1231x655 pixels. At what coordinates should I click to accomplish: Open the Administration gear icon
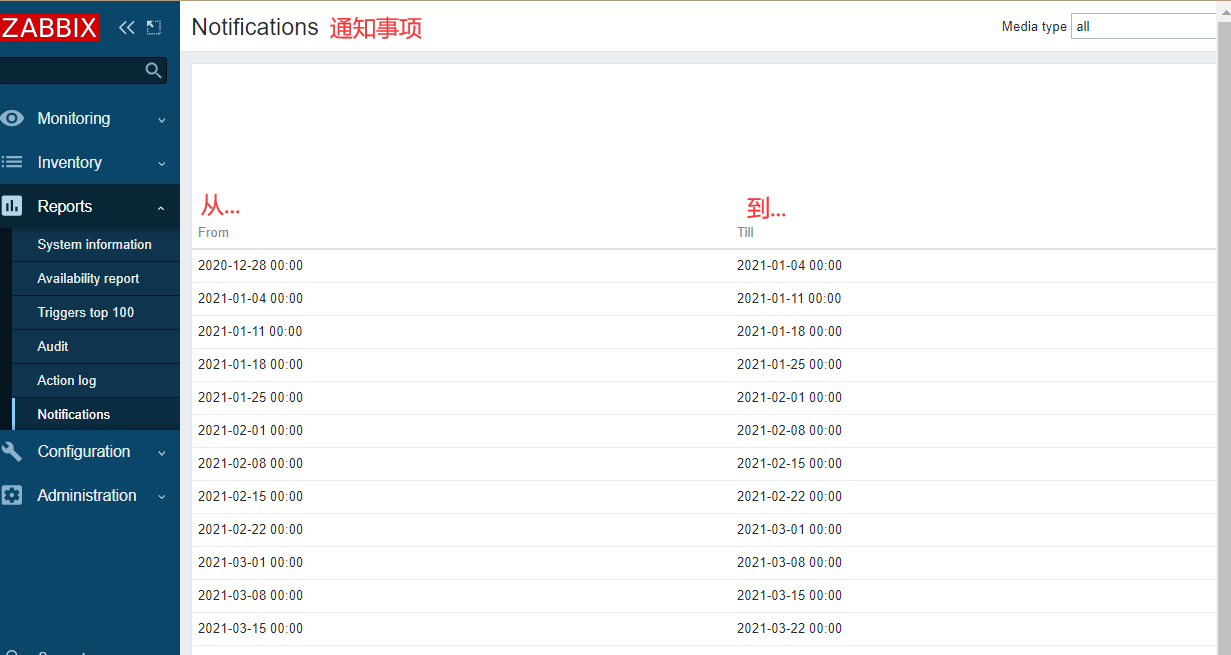tap(12, 496)
